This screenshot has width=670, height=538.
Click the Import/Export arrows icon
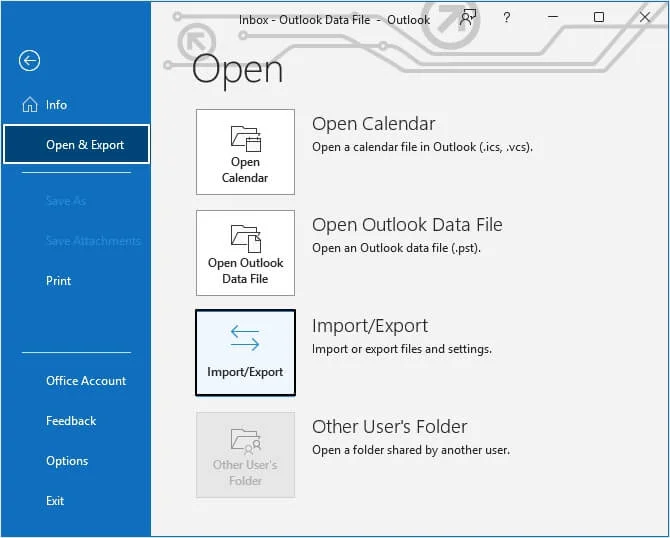[245, 338]
